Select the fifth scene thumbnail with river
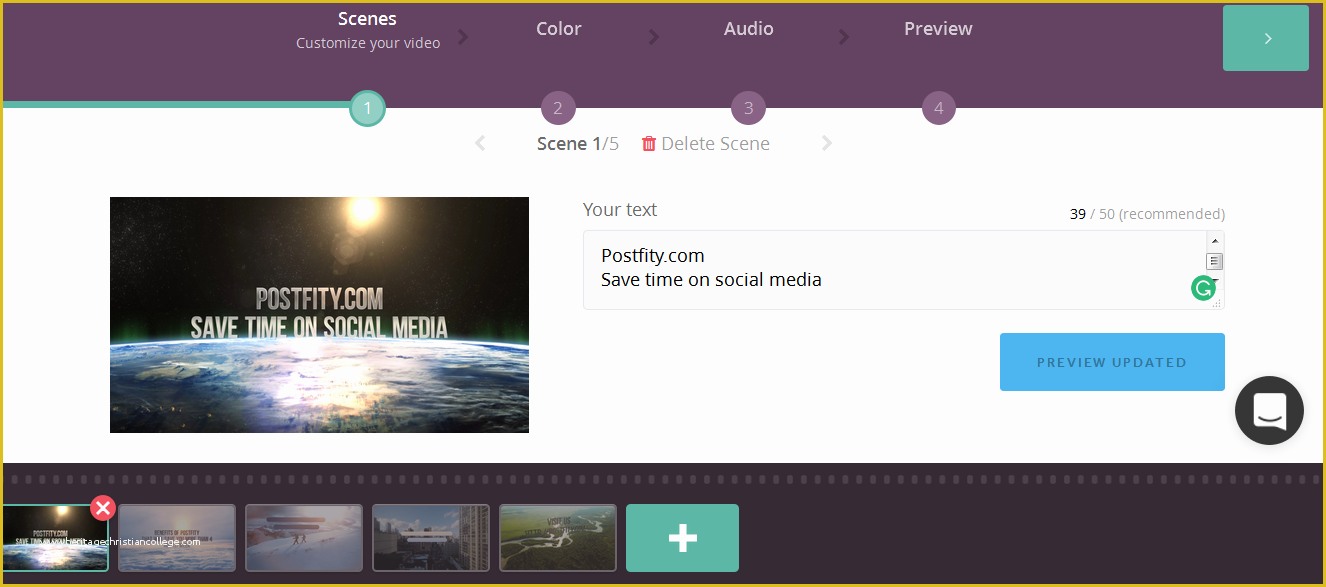This screenshot has width=1326, height=587. click(558, 538)
